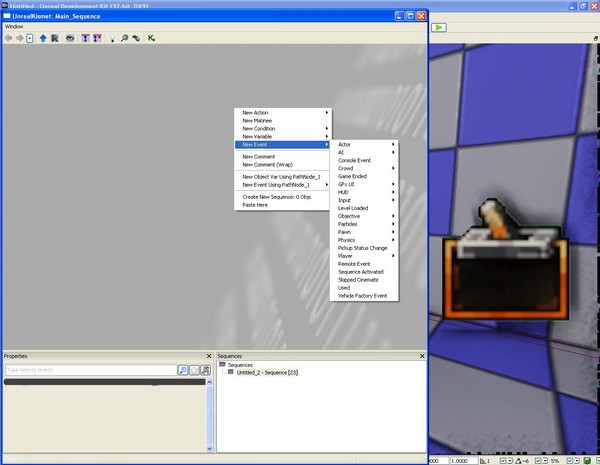This screenshot has height=465, width=600.
Task: Click the 'T' icon with red mark
Action: (x=98, y=38)
